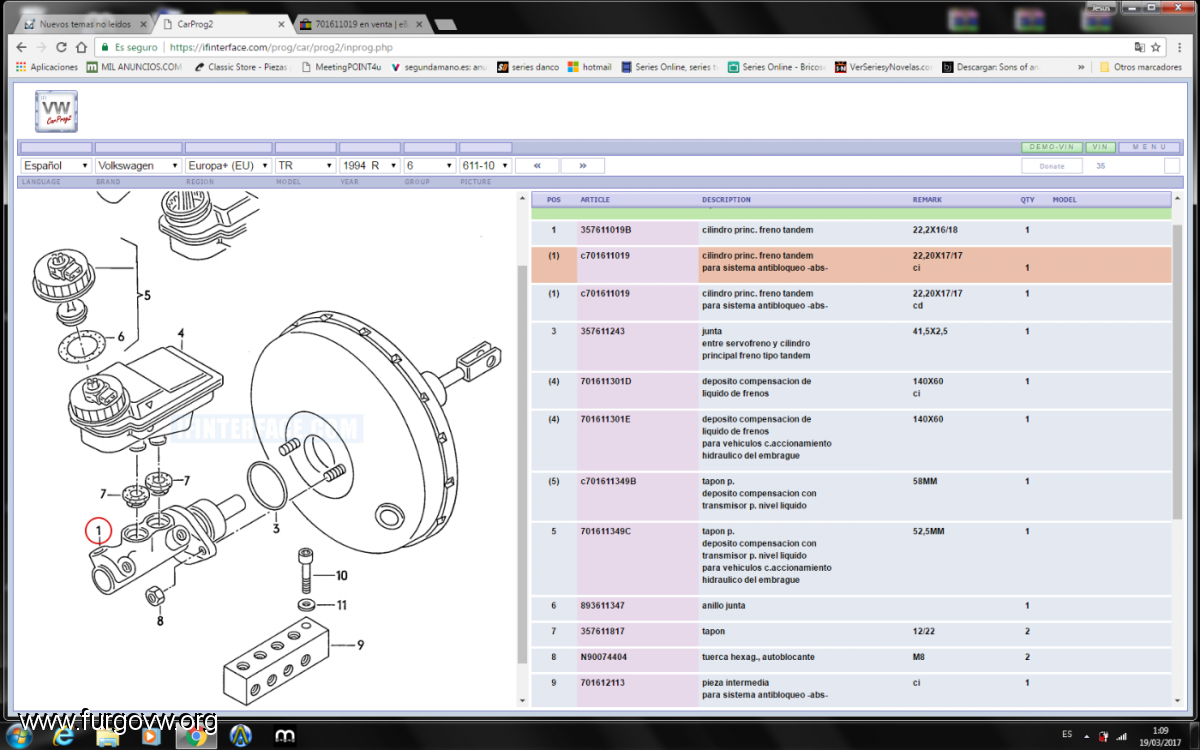The width and height of the screenshot is (1200, 750).
Task: Open the black 'm' app in taskbar
Action: pos(285,736)
